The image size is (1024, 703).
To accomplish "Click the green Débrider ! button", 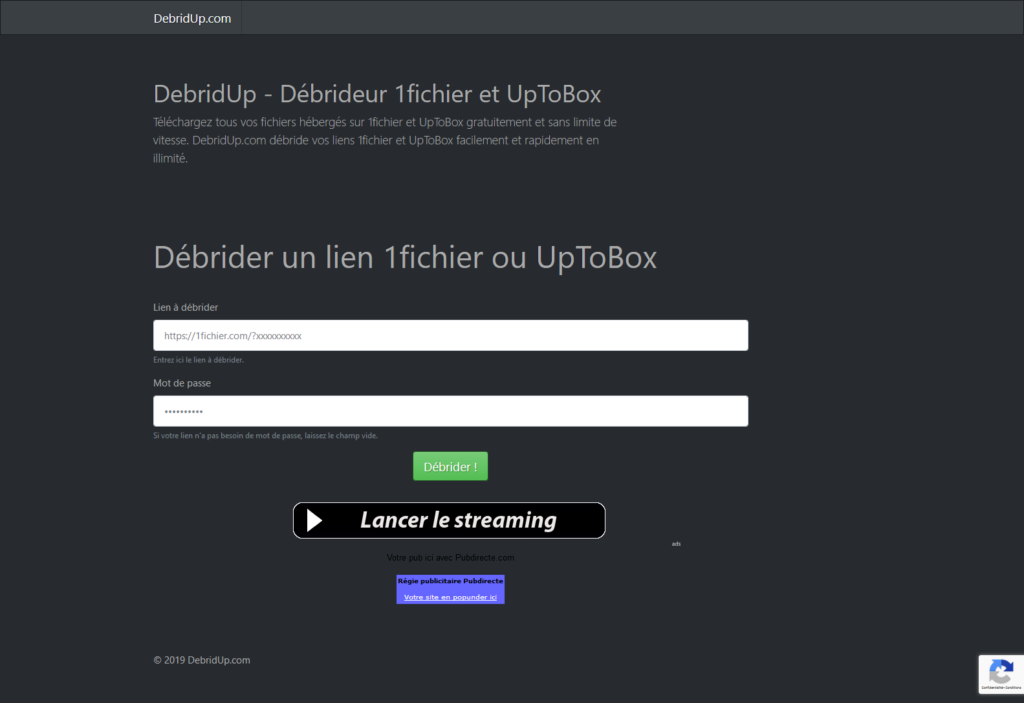I will pyautogui.click(x=450, y=466).
